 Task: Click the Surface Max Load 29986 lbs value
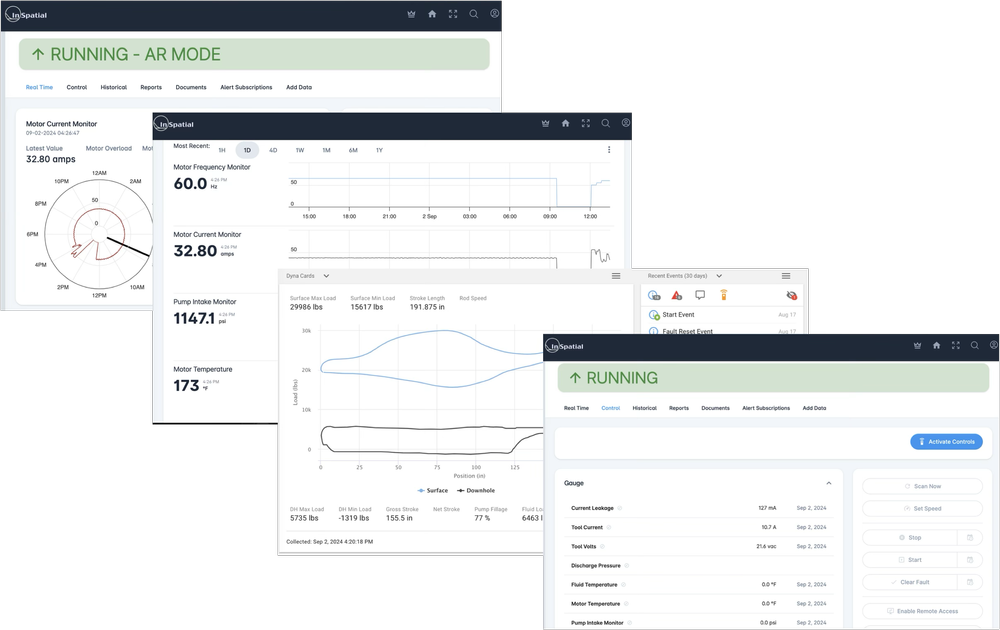[306, 307]
